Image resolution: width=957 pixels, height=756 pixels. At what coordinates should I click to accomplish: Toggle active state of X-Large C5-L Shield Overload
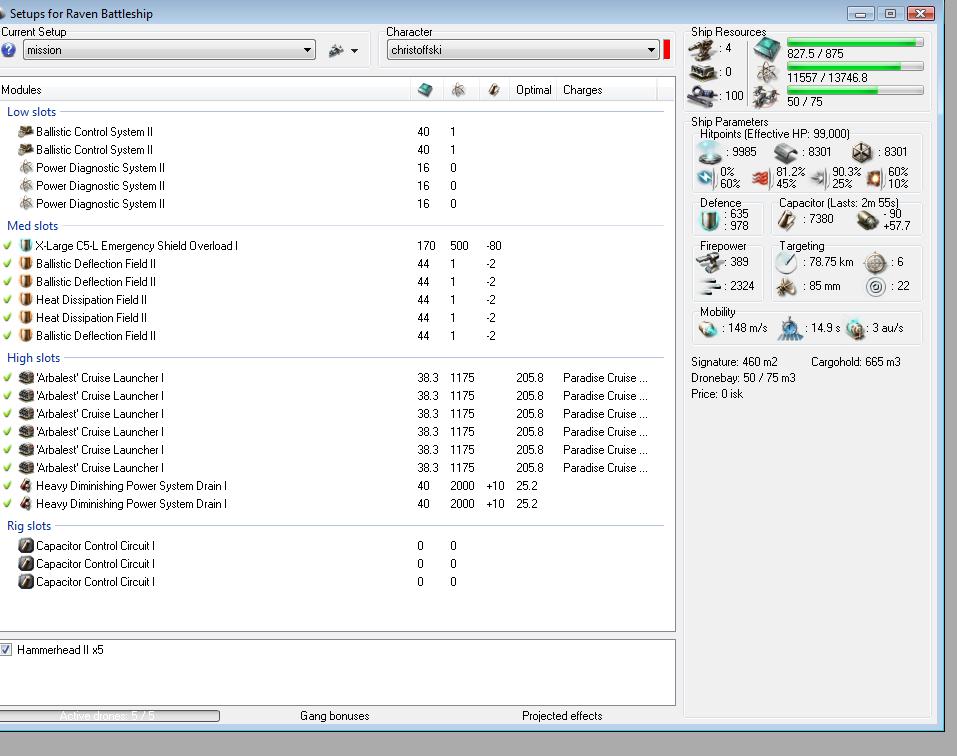[8, 246]
